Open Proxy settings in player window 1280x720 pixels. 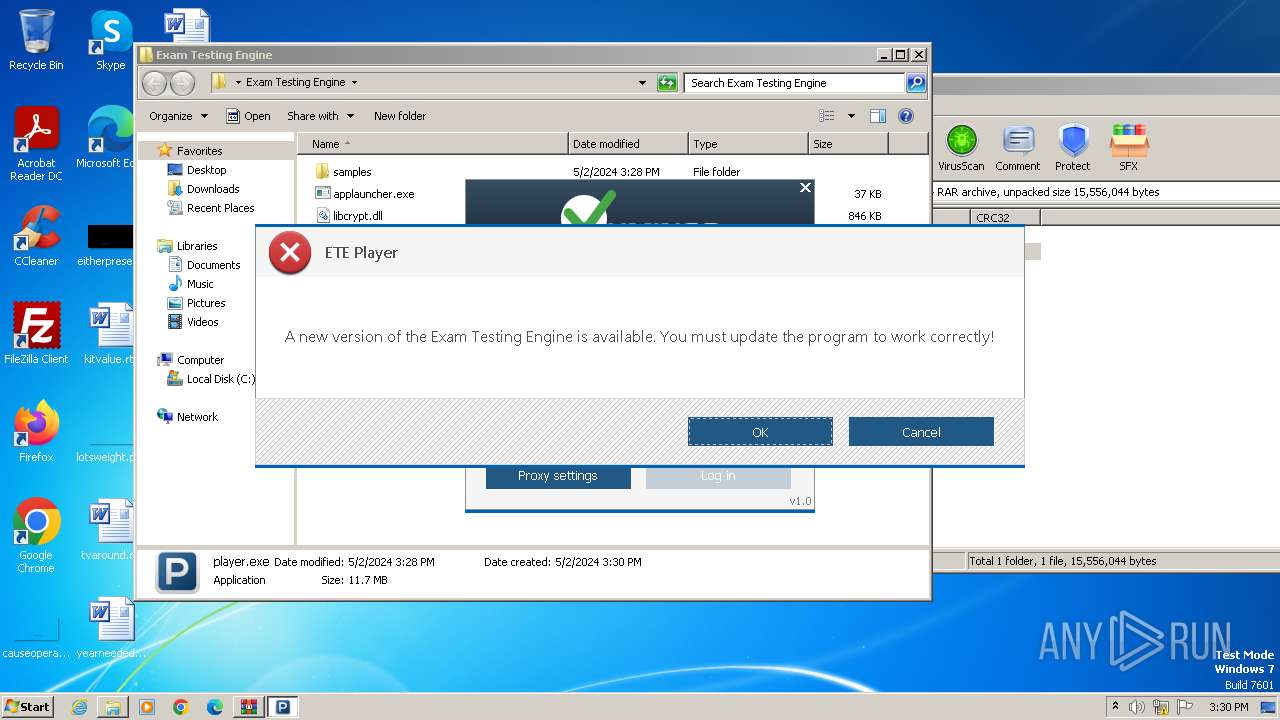tap(558, 476)
